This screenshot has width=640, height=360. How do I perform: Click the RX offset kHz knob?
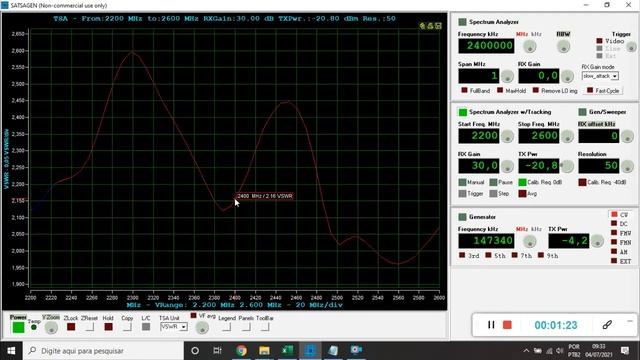627,136
